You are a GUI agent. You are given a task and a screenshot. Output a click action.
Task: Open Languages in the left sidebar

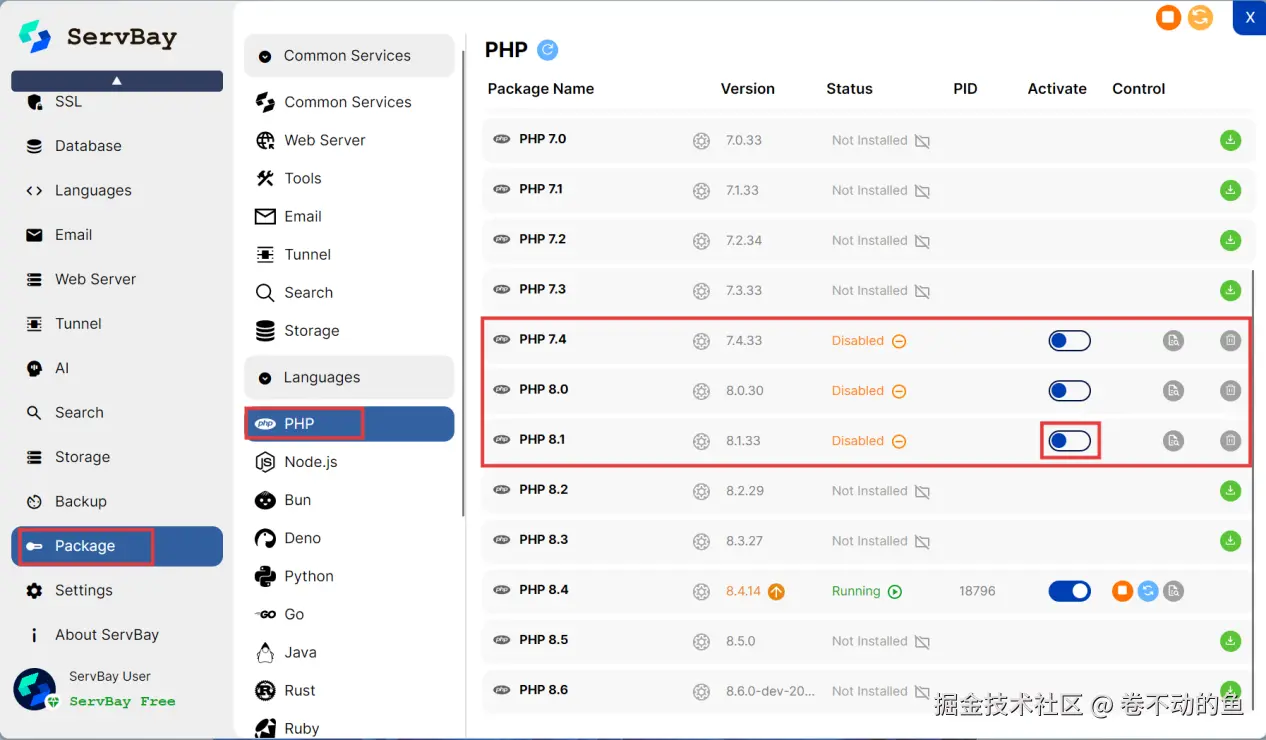pos(117,190)
